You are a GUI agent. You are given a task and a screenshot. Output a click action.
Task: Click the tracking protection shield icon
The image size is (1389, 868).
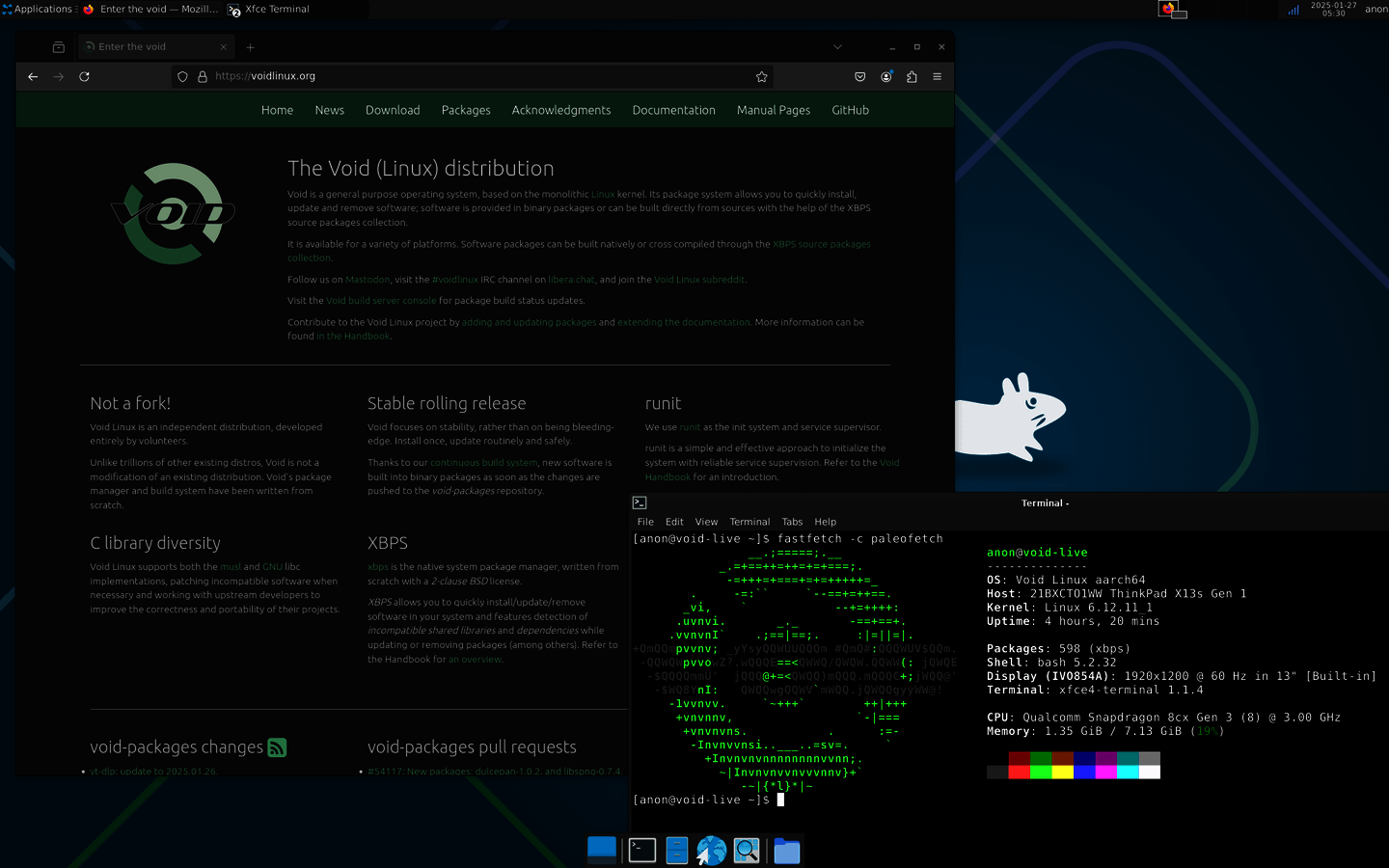182,76
